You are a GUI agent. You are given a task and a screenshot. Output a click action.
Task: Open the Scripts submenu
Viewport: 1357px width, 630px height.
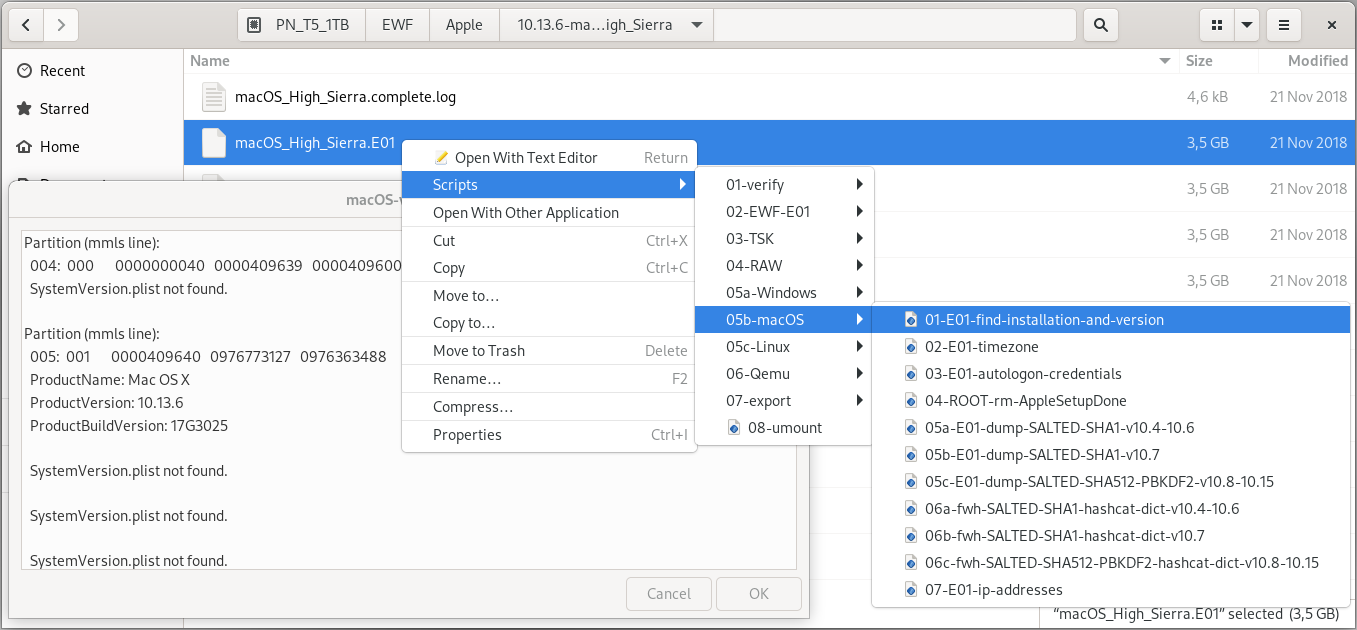(x=549, y=185)
